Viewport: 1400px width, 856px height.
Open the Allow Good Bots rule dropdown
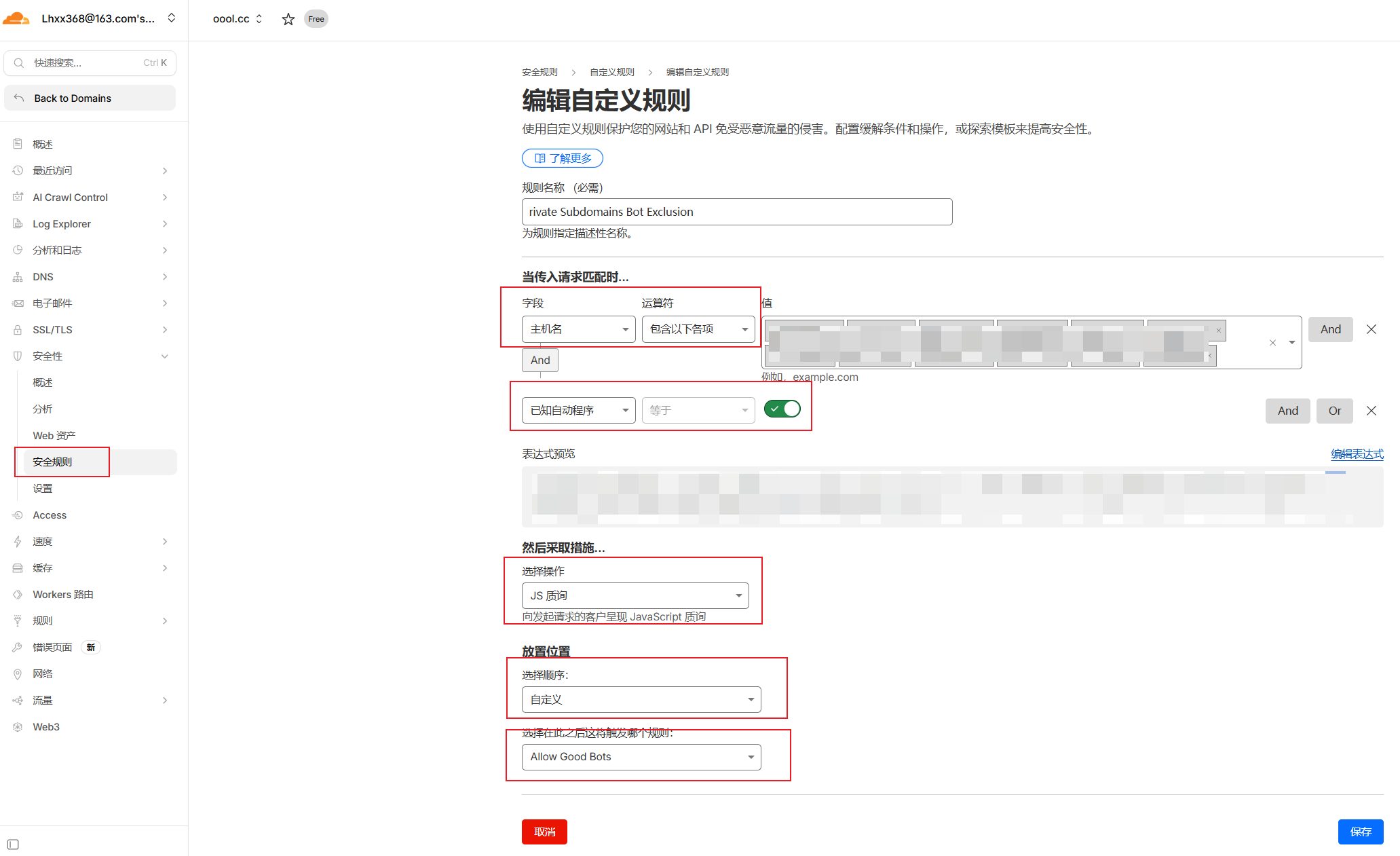pyautogui.click(x=641, y=756)
